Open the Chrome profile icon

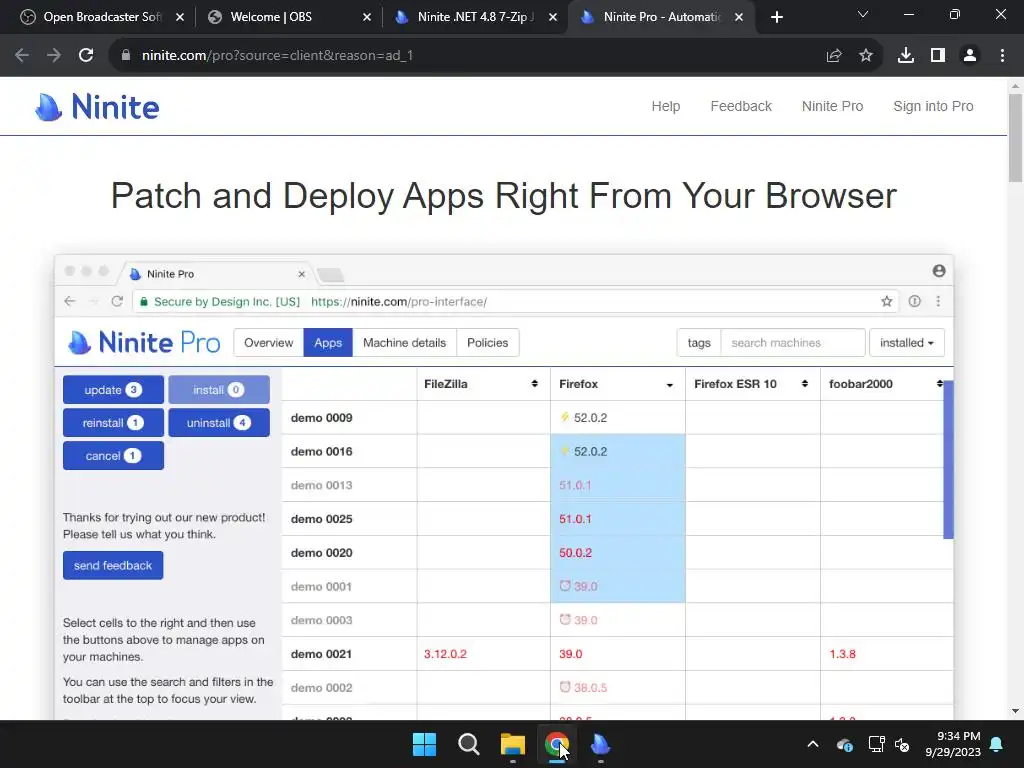(970, 56)
